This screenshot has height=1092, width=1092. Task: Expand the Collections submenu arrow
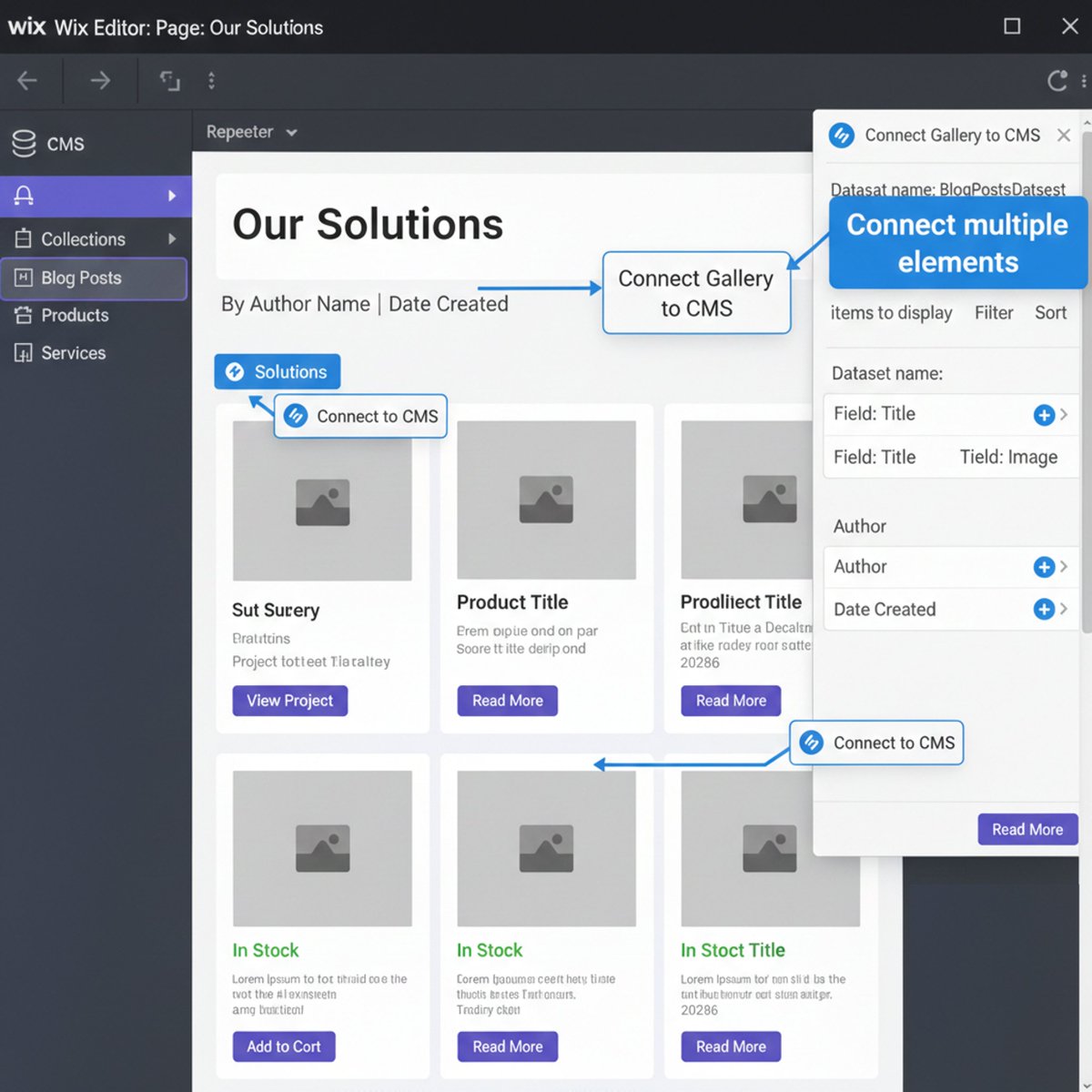172,238
